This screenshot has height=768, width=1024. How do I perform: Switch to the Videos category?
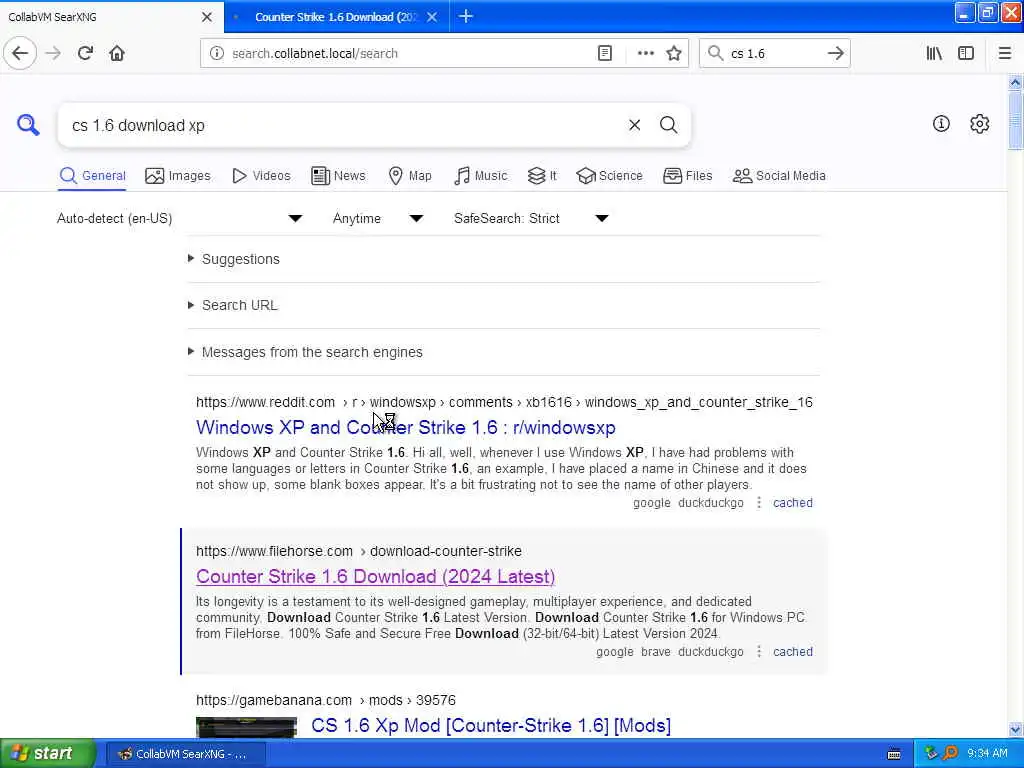(261, 176)
